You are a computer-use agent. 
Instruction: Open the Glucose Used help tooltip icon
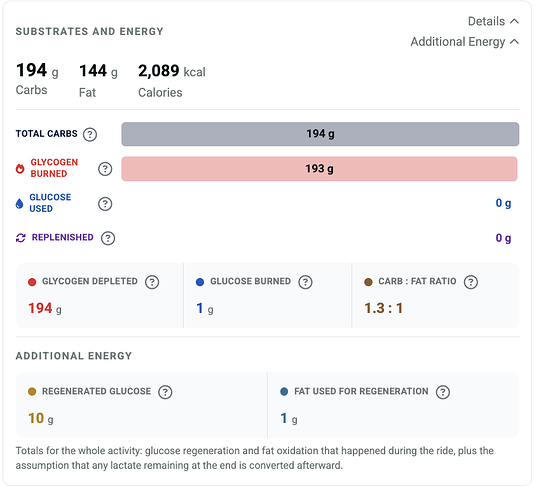pyautogui.click(x=105, y=204)
